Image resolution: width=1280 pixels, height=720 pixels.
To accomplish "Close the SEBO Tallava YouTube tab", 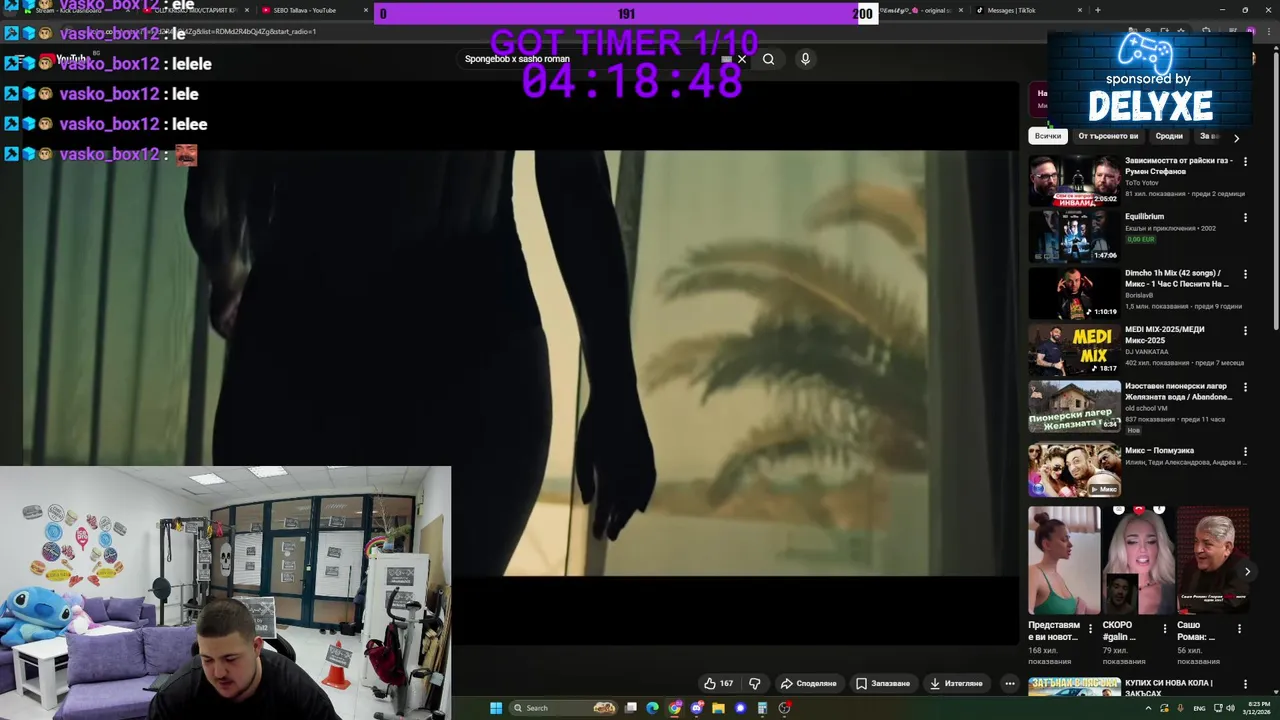I will (365, 10).
